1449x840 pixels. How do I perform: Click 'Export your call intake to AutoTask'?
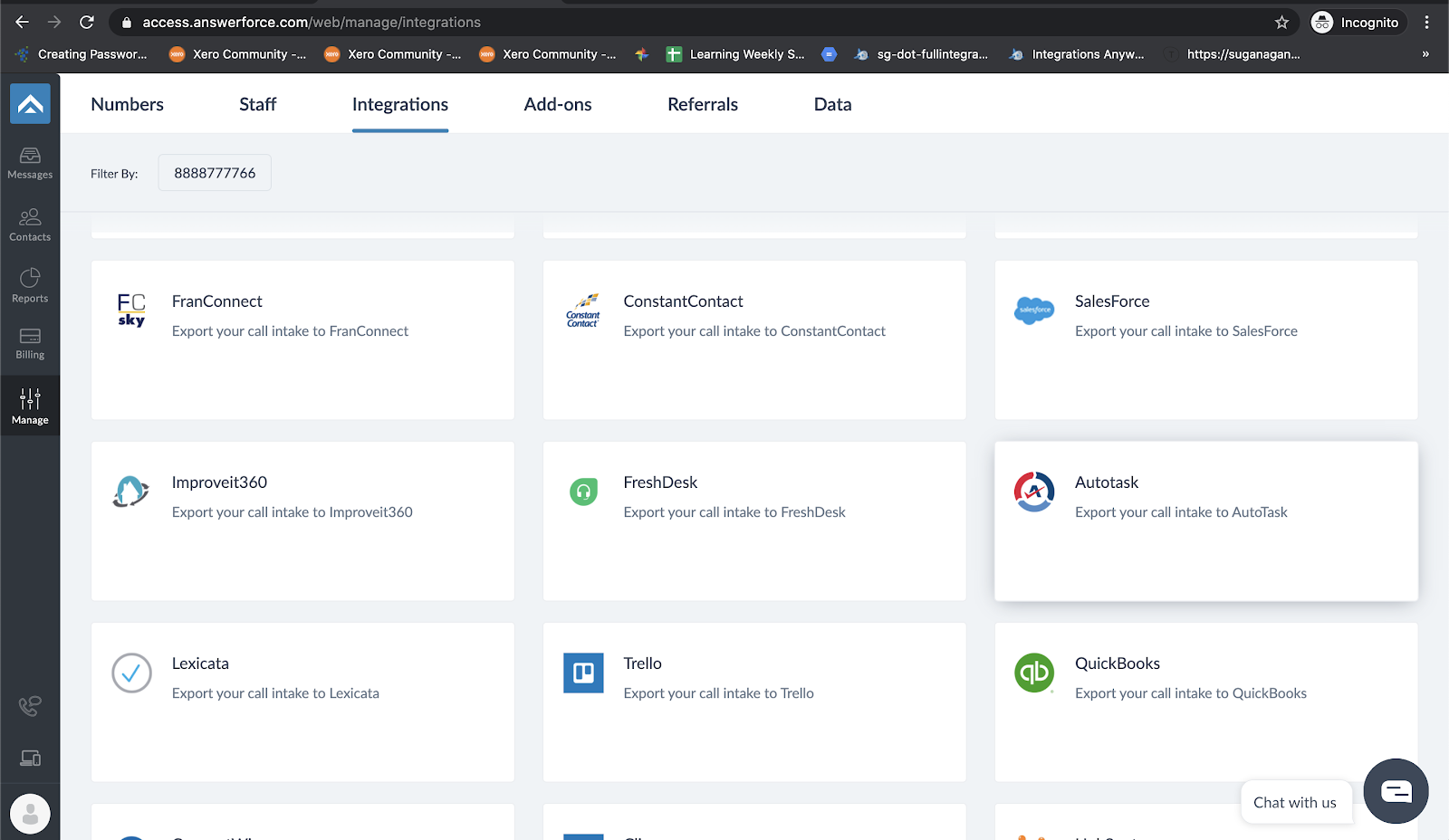[x=1181, y=512]
